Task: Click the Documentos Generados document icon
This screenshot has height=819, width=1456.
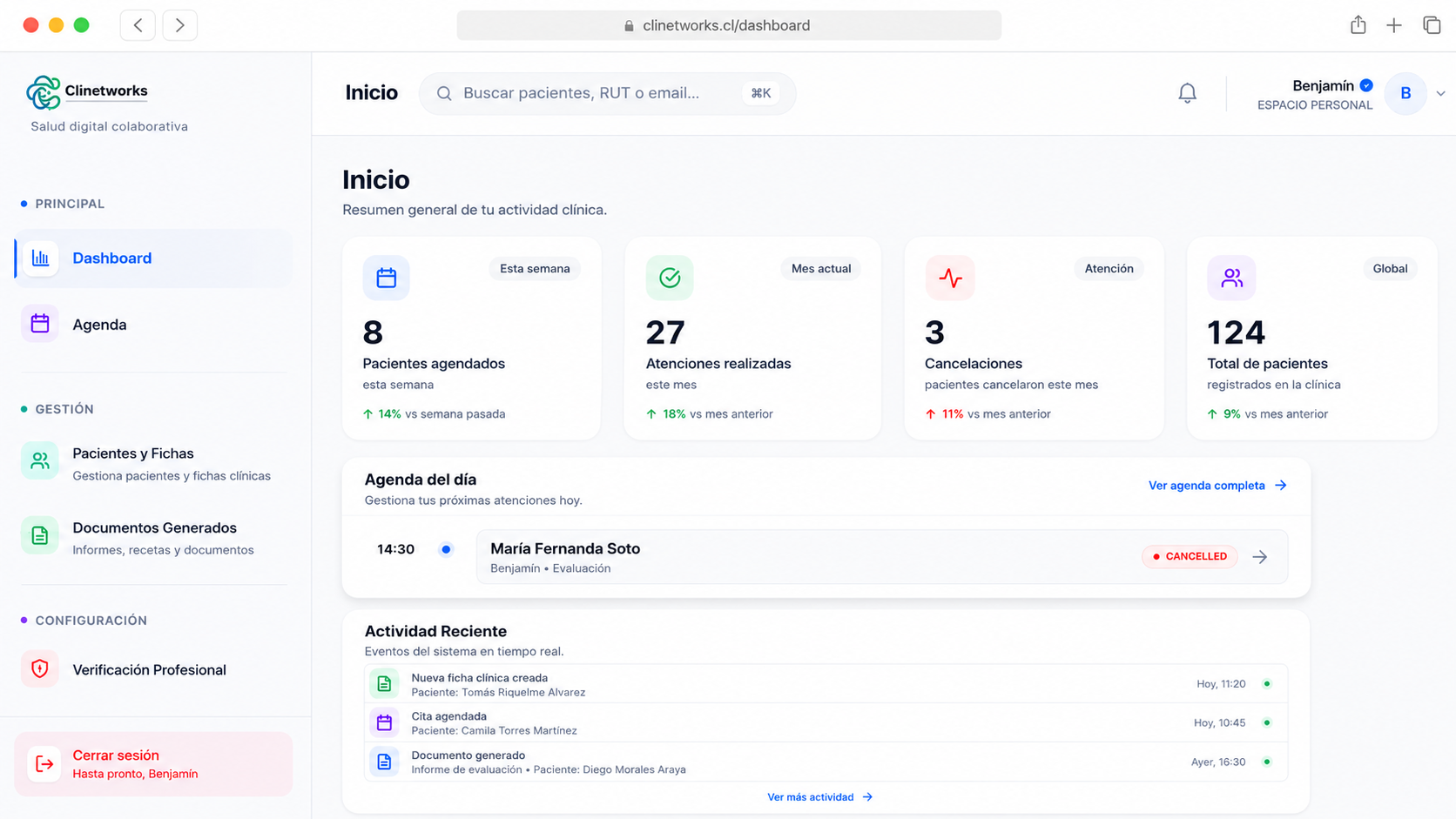Action: 40,536
